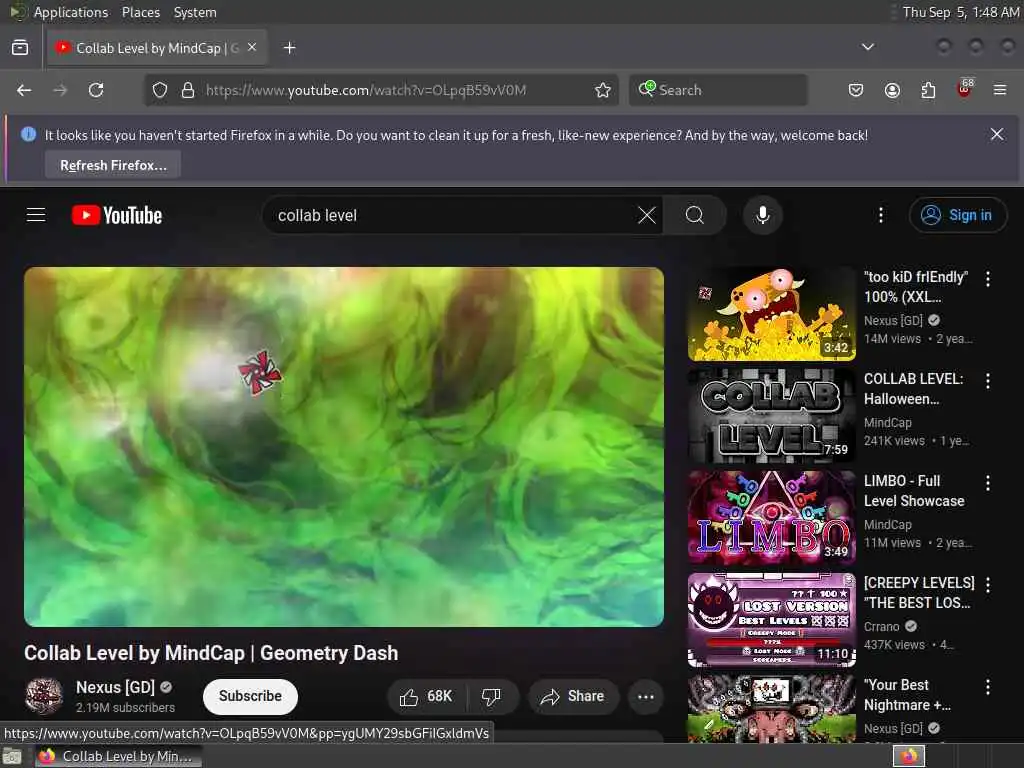The image size is (1024, 768).
Task: Open the Places menu
Action: pos(140,12)
